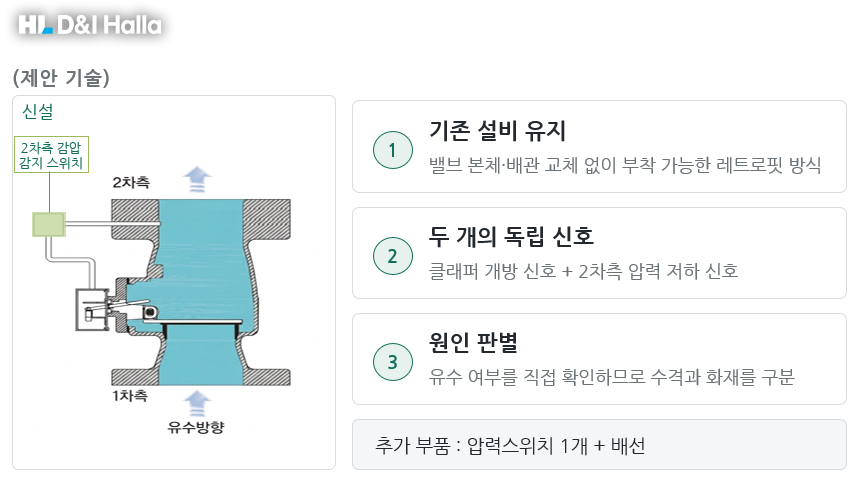The height and width of the screenshot is (498, 860).
Task: Select the 추가 부품 info box
Action: pyautogui.click(x=599, y=445)
